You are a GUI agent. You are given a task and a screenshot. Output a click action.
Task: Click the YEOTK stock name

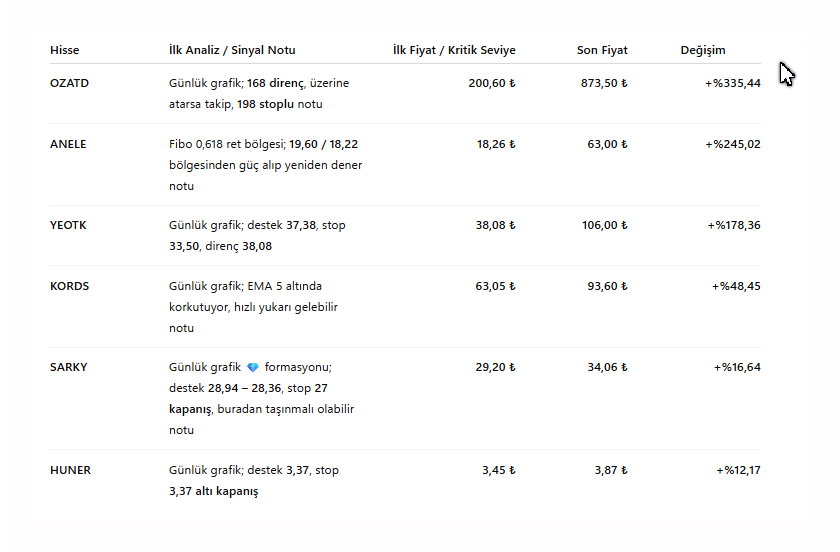[x=68, y=225]
